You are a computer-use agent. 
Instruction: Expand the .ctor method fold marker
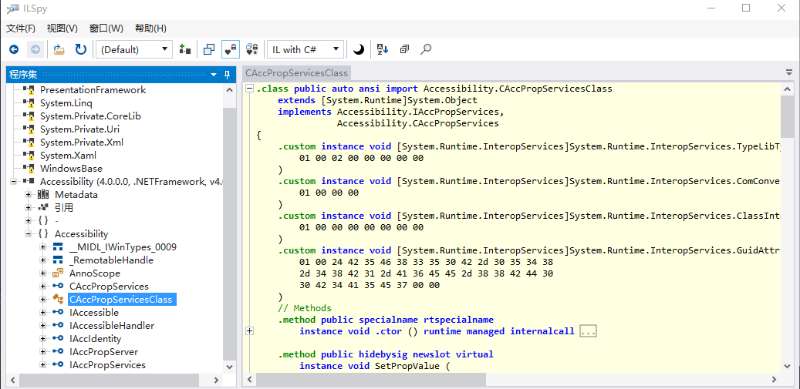click(249, 331)
